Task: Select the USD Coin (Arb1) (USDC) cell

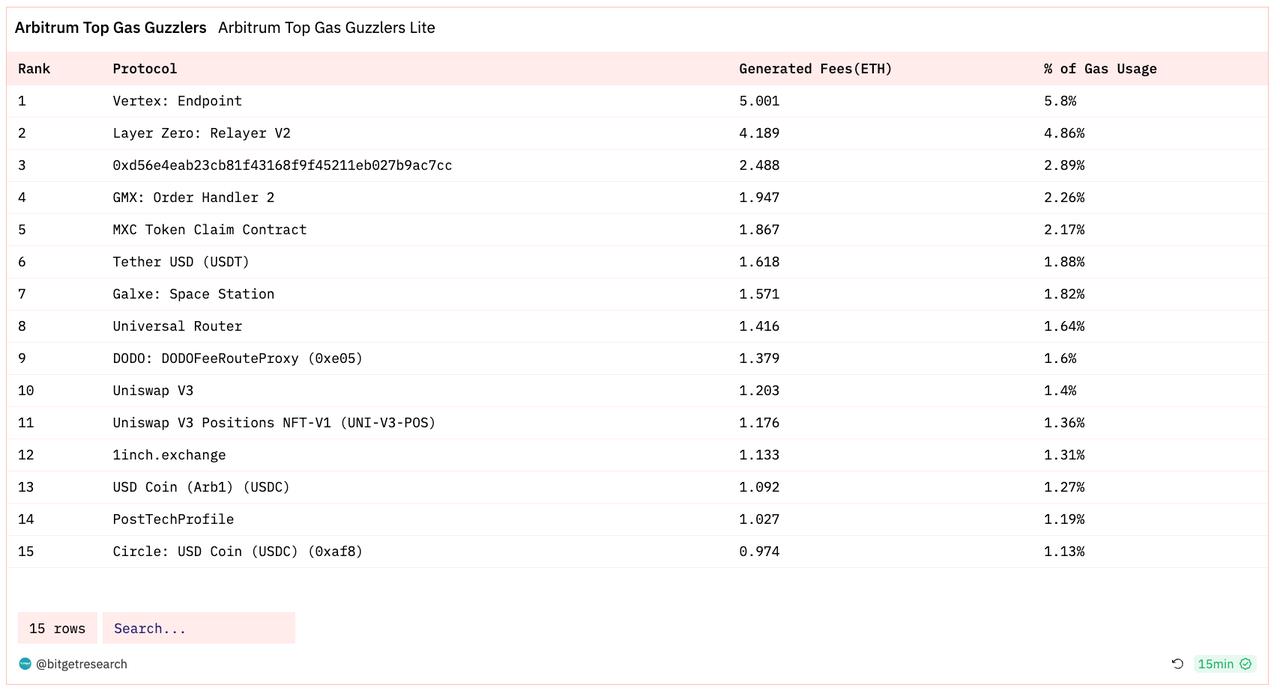Action: click(202, 487)
